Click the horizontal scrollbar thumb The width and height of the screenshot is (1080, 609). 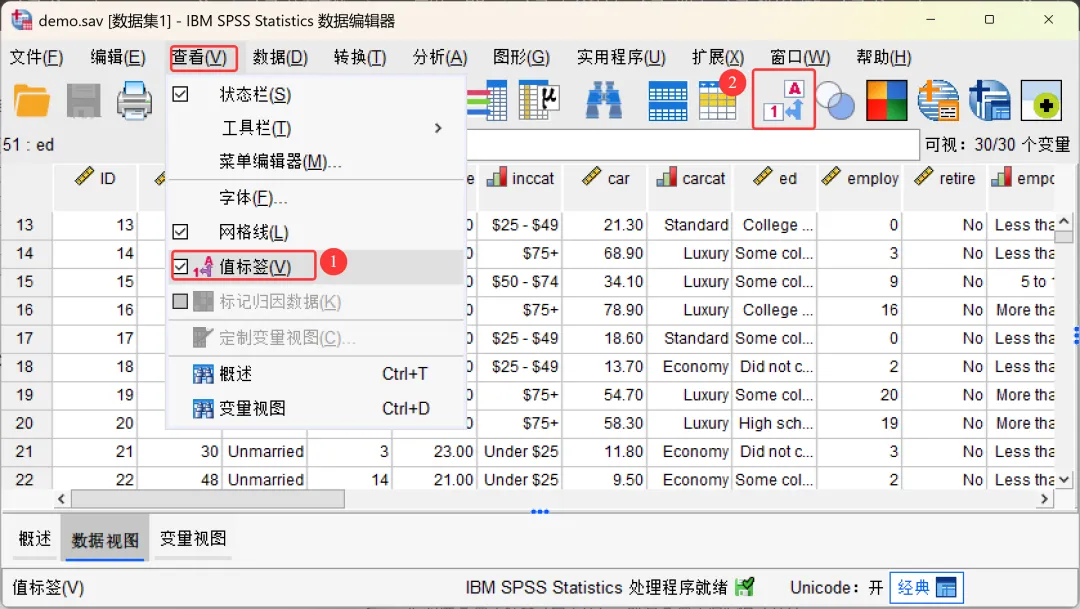(x=208, y=499)
